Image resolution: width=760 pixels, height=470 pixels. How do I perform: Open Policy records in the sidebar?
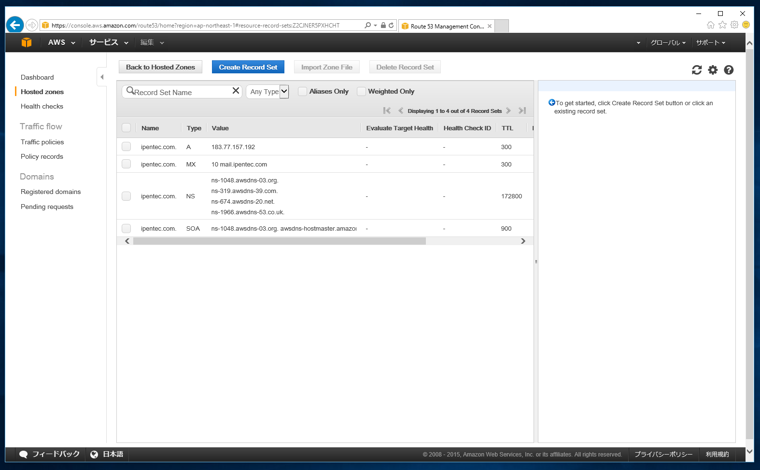(x=42, y=157)
